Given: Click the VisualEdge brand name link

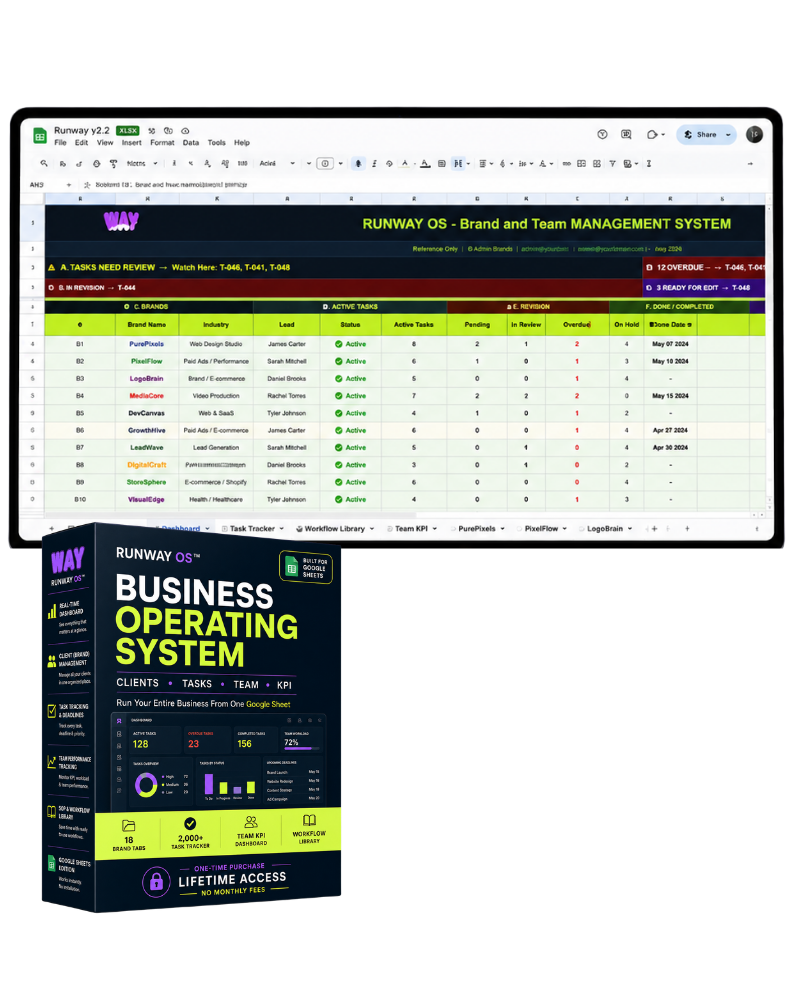Looking at the screenshot, I should coord(147,499).
